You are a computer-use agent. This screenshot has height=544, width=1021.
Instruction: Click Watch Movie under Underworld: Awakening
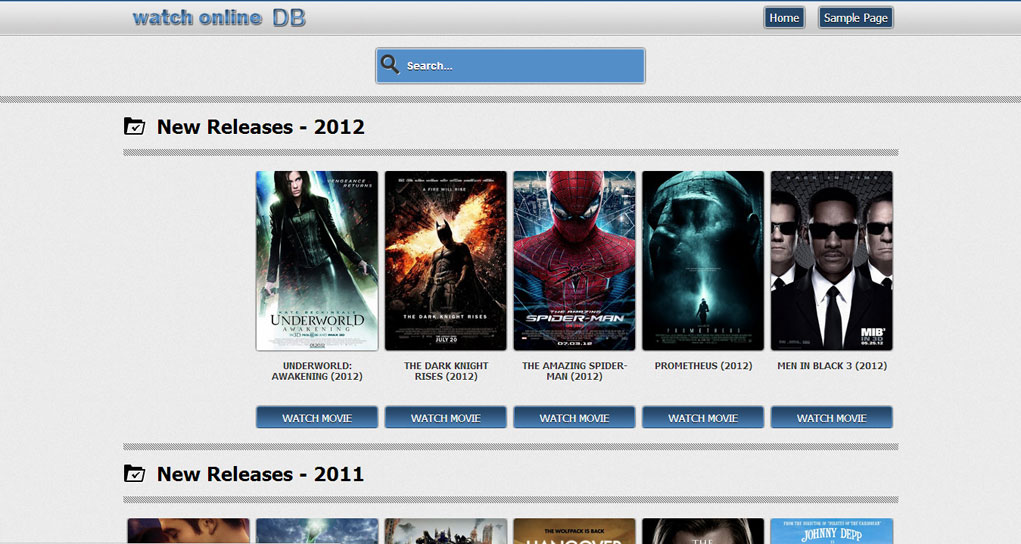pos(317,418)
